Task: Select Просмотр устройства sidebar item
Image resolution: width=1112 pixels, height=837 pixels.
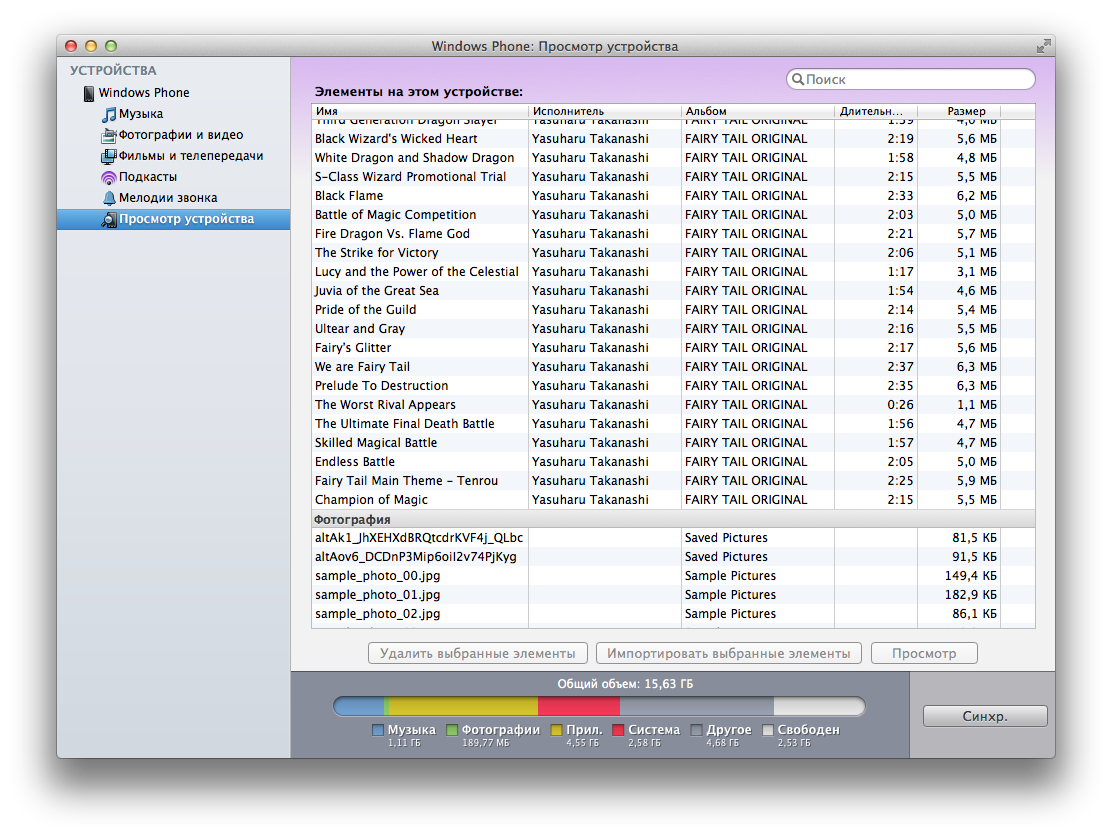Action: (174, 219)
